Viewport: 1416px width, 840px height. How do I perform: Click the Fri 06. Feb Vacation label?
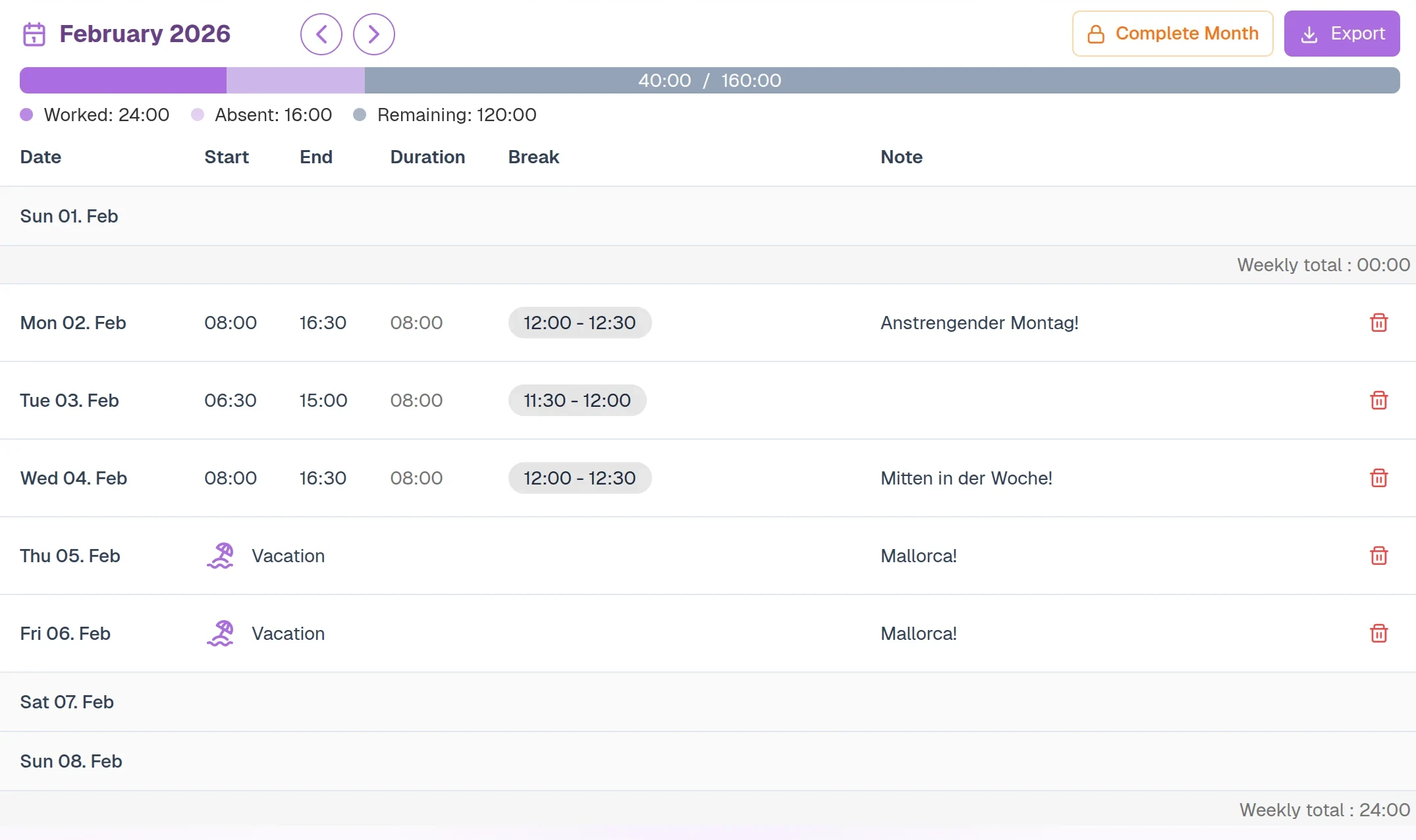[288, 633]
